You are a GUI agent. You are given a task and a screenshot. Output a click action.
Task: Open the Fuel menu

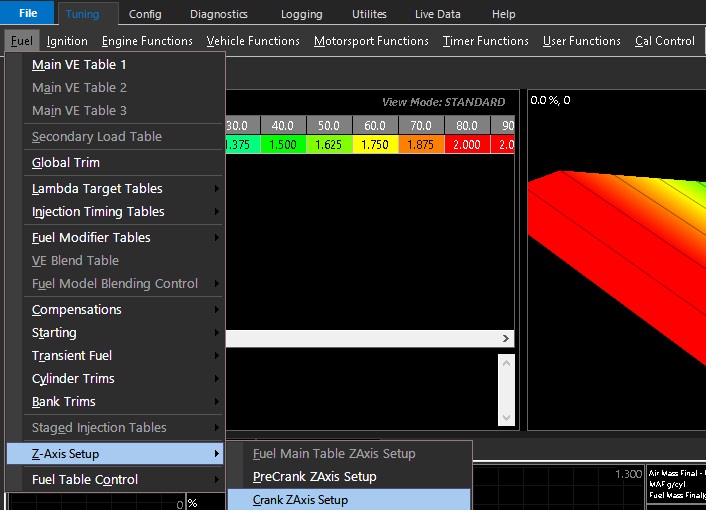click(22, 41)
